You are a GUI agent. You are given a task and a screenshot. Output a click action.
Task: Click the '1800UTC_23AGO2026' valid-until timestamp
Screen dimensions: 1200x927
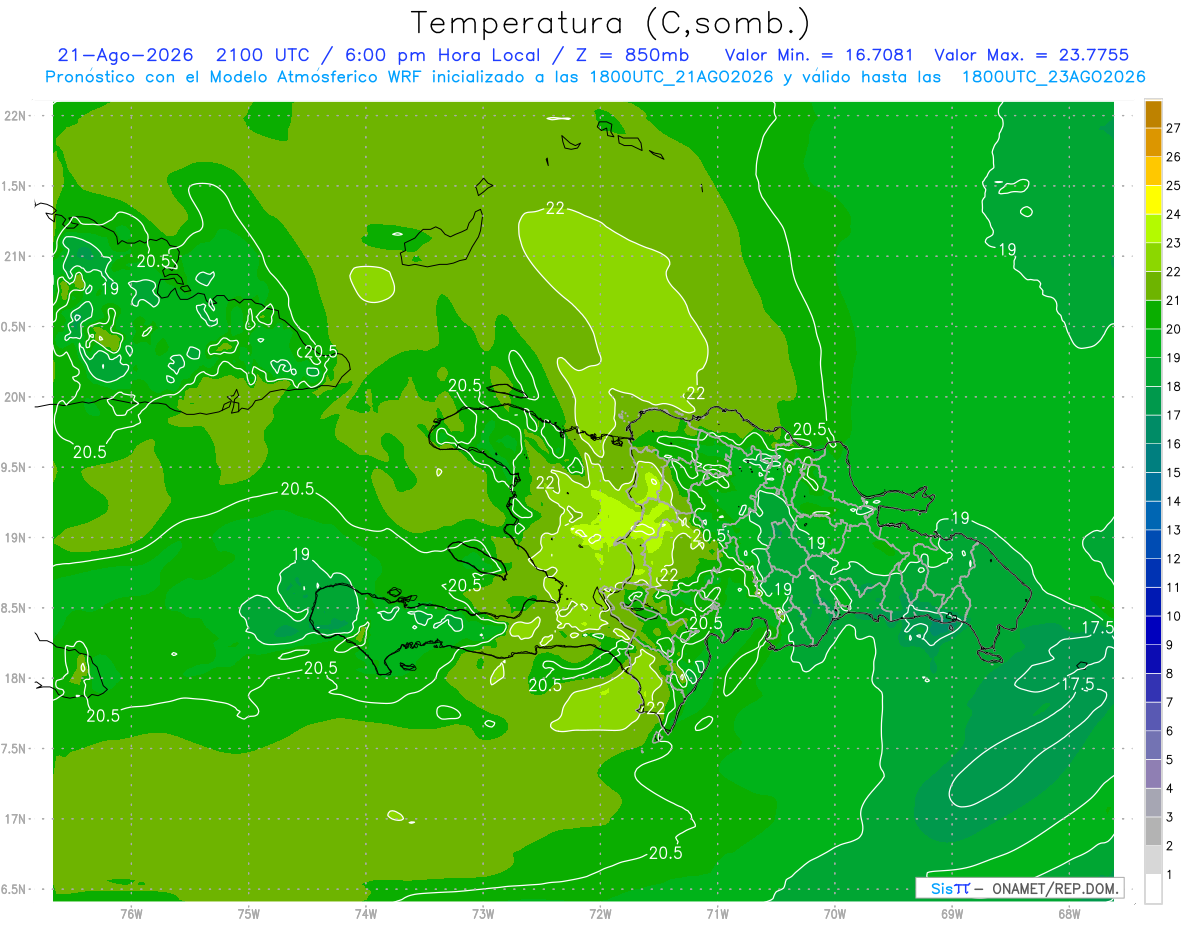tap(1053, 77)
